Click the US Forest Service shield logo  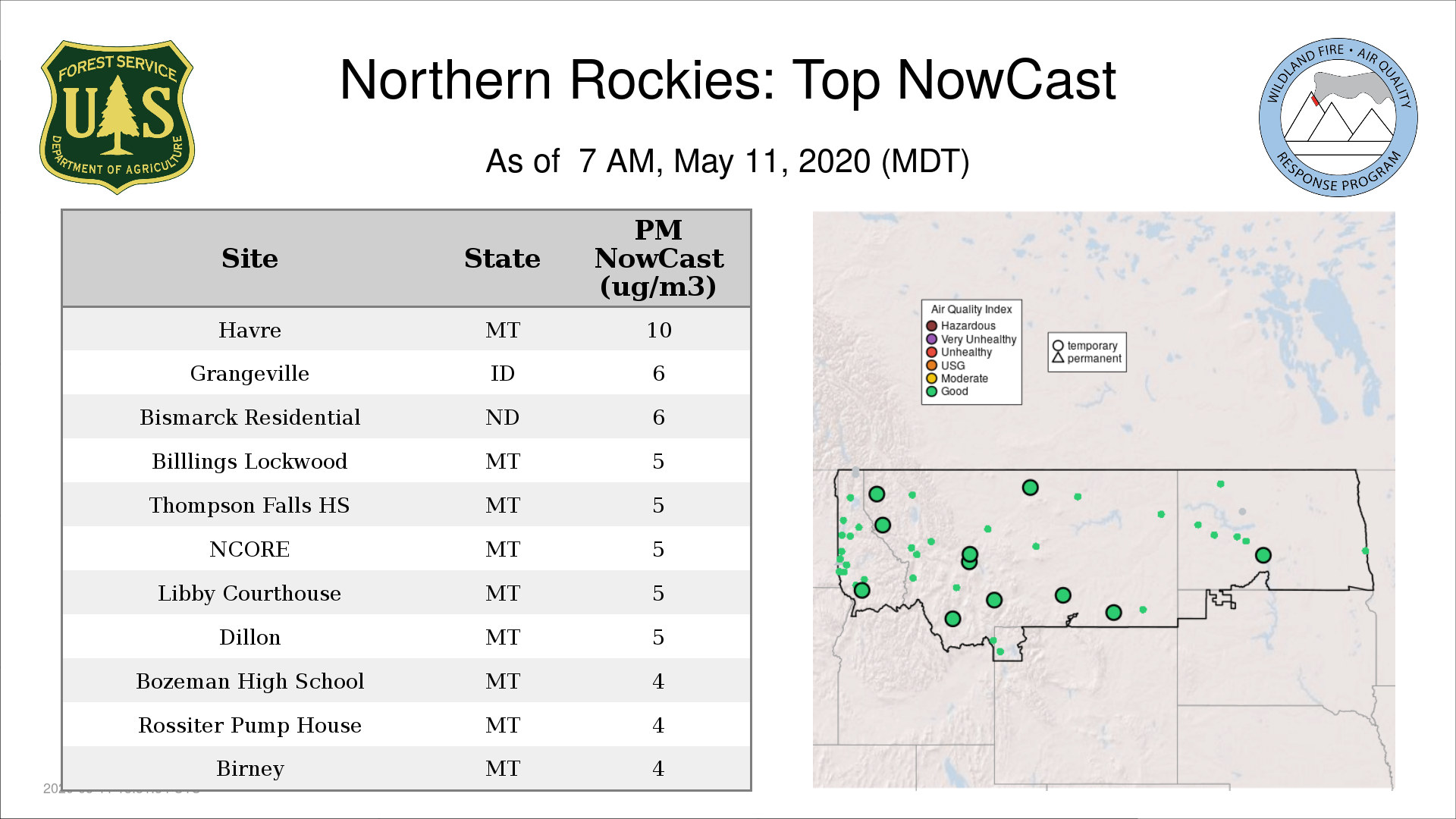point(117,118)
